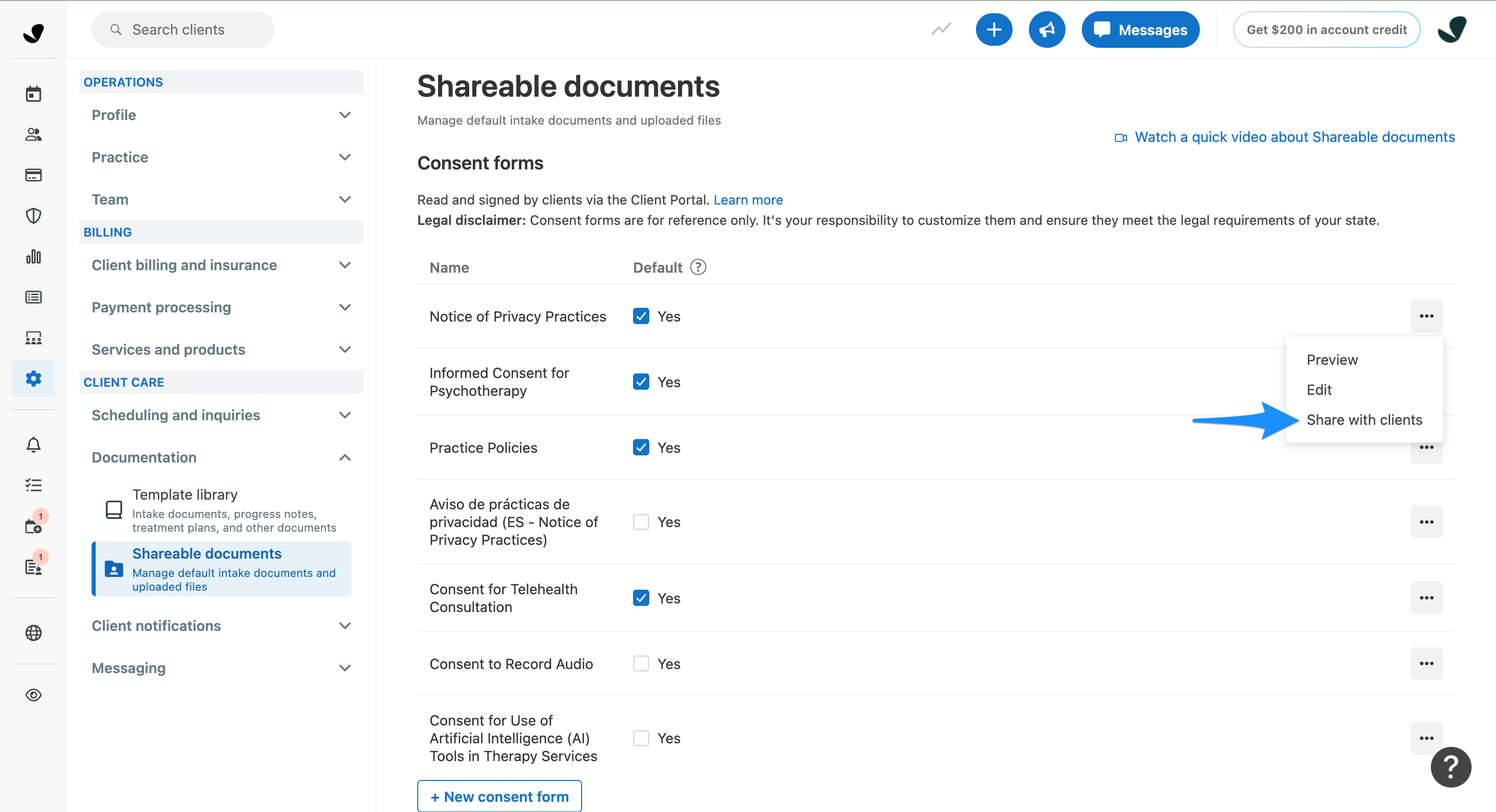The width and height of the screenshot is (1496, 812).
Task: Click the plus create button
Action: (994, 30)
